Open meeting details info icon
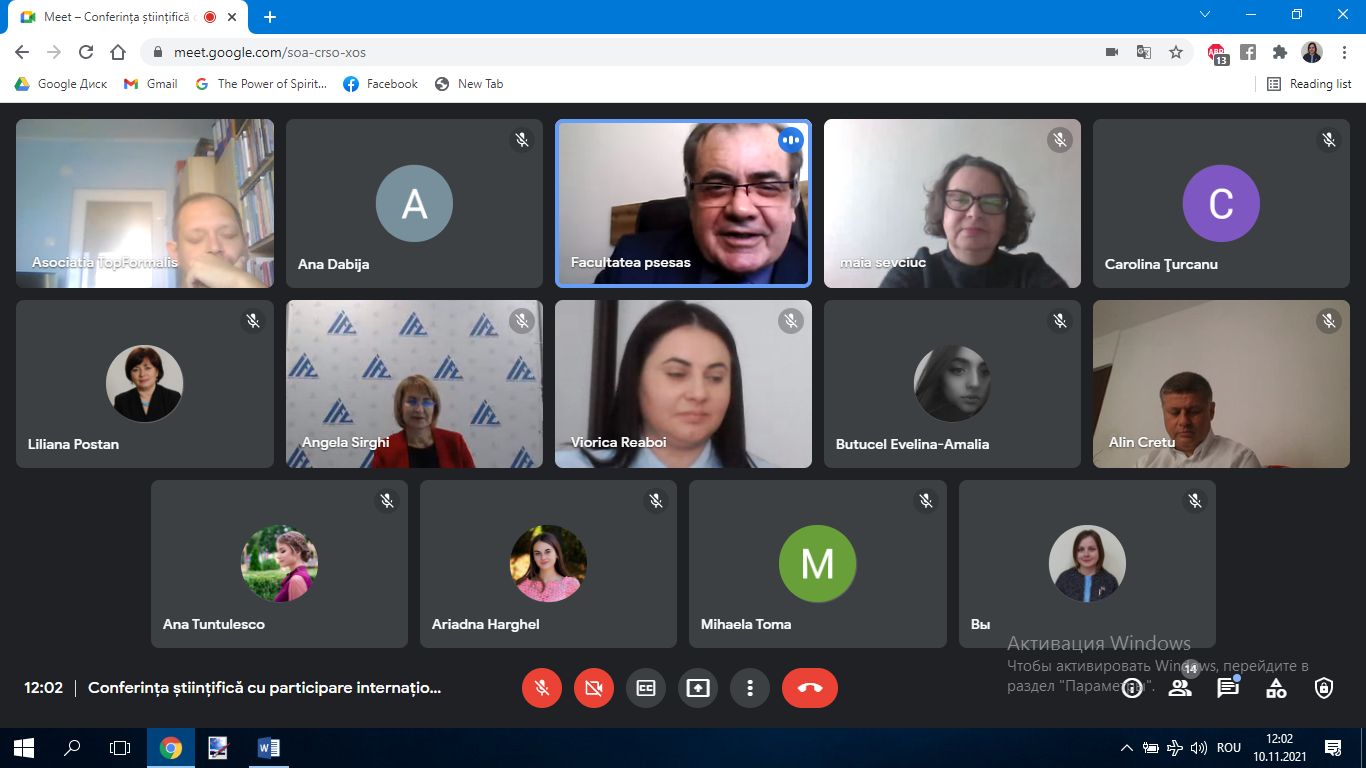1366x768 pixels. (x=1132, y=688)
